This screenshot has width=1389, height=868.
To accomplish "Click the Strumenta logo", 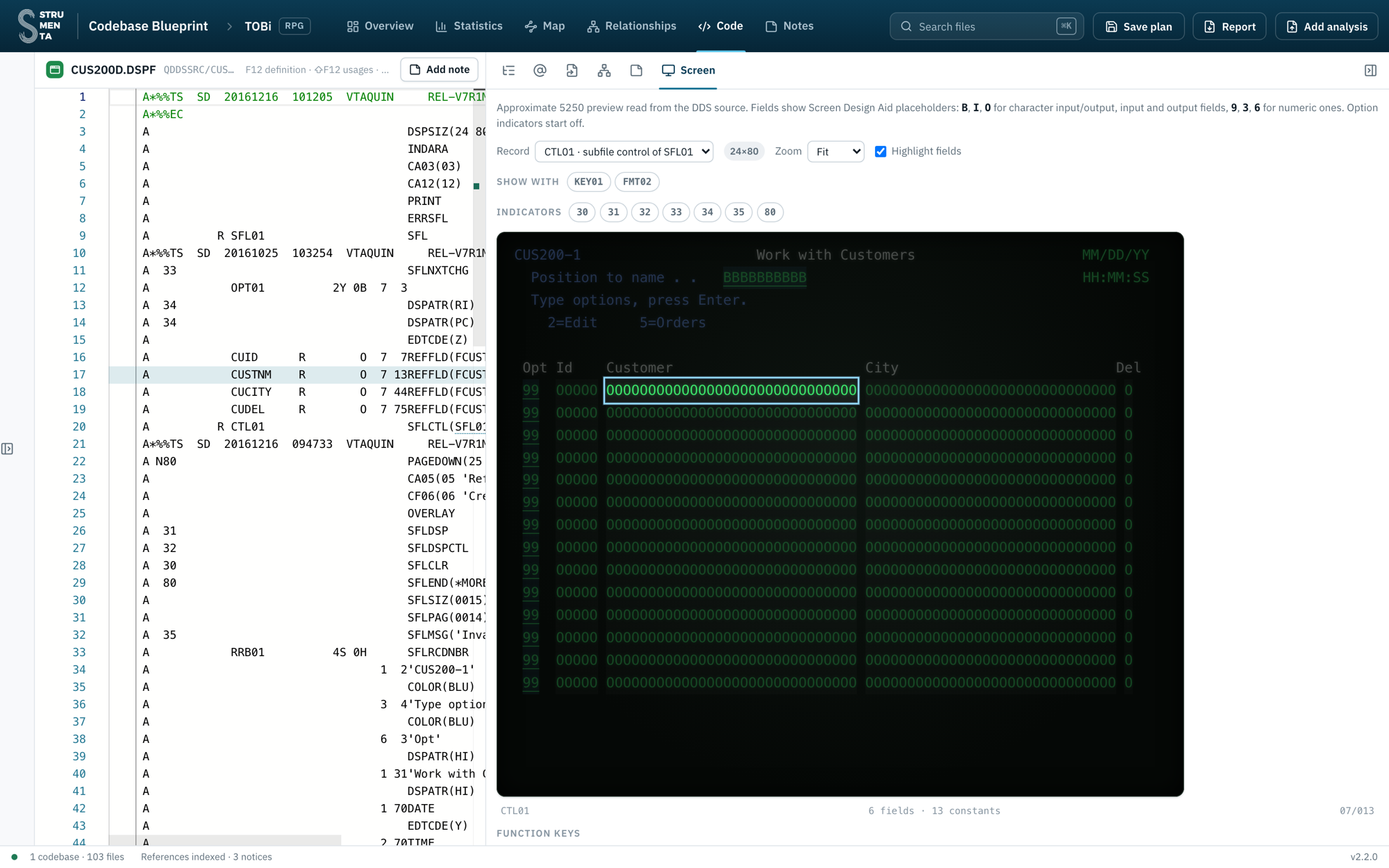I will click(x=40, y=26).
